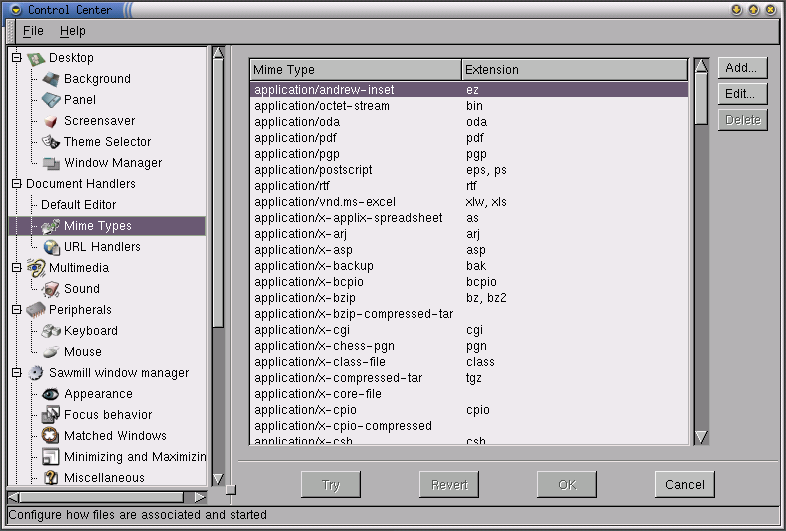Viewport: 786px width, 531px height.
Task: Click the Mime Type column header
Action: pyautogui.click(x=355, y=70)
